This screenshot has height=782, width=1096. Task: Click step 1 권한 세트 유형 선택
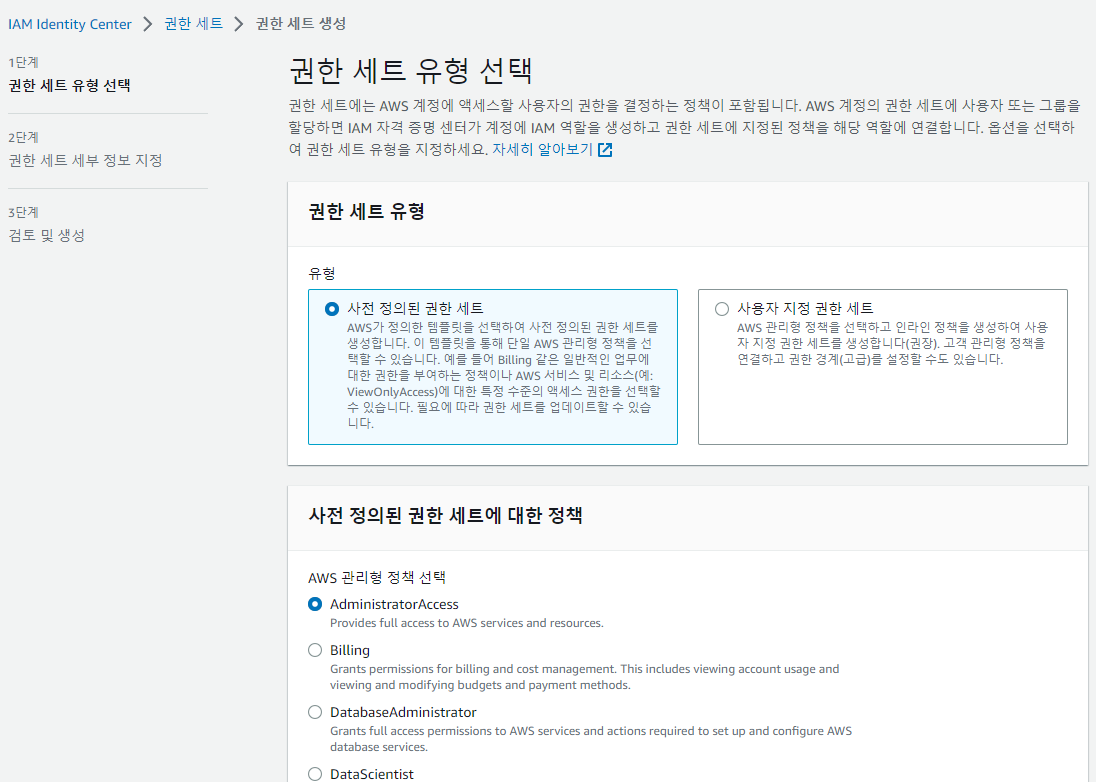(x=70, y=86)
